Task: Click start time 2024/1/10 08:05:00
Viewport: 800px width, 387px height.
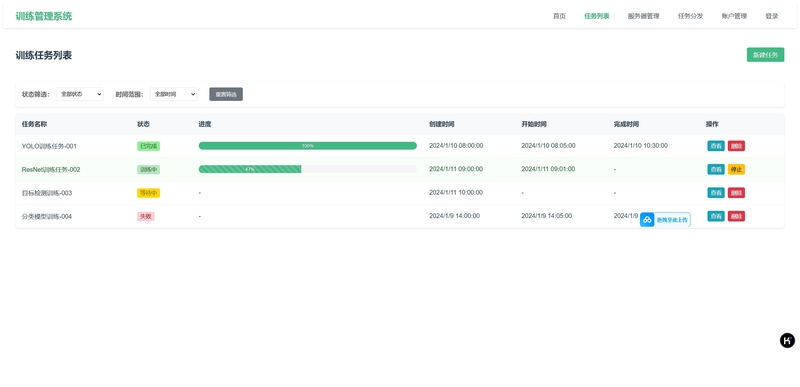Action: click(548, 146)
